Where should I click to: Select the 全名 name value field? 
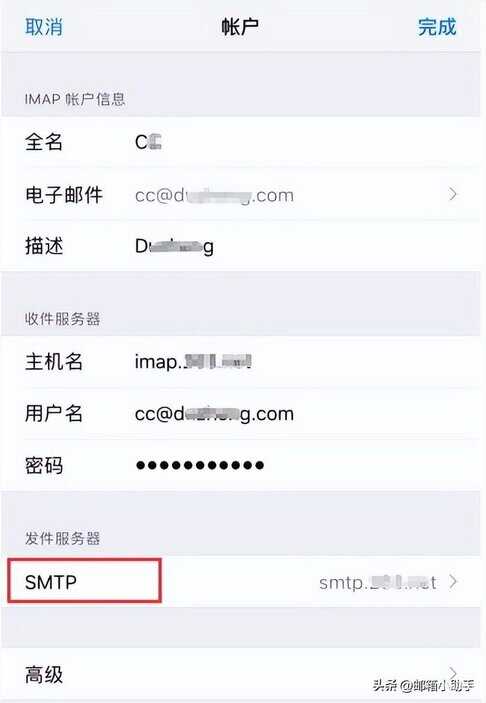point(148,142)
